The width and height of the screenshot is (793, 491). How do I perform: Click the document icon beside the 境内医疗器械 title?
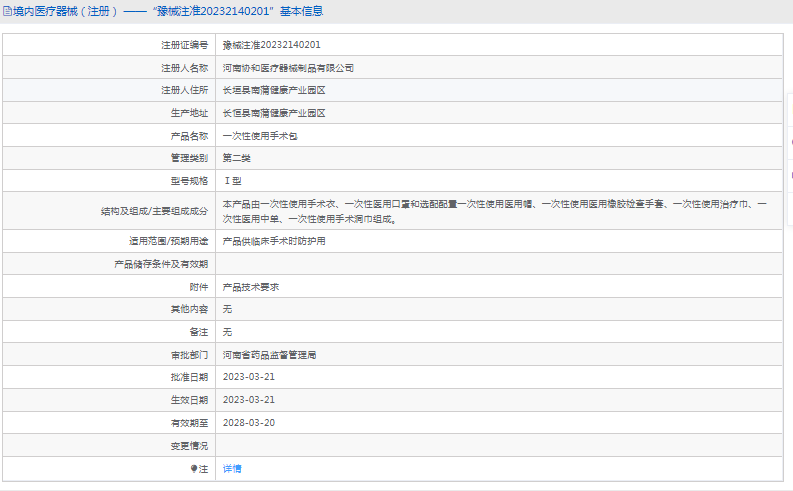pyautogui.click(x=7, y=11)
